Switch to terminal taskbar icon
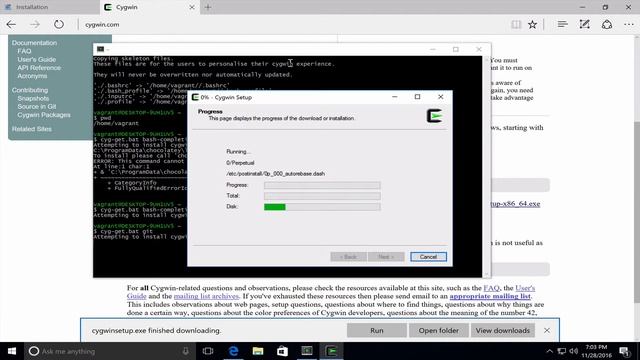 (307, 351)
